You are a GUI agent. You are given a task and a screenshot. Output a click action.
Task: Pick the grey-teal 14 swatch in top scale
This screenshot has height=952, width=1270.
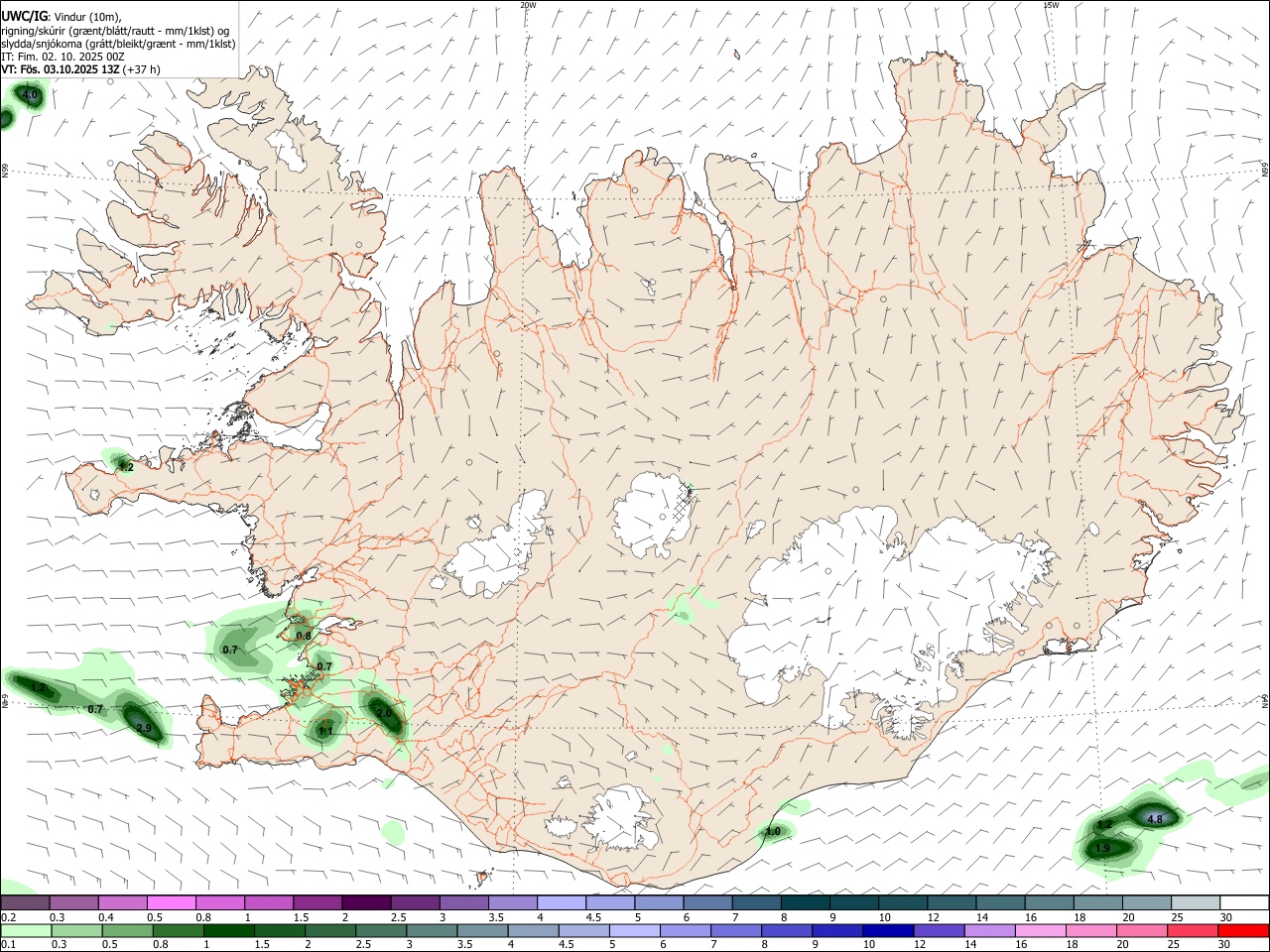pyautogui.click(x=999, y=903)
